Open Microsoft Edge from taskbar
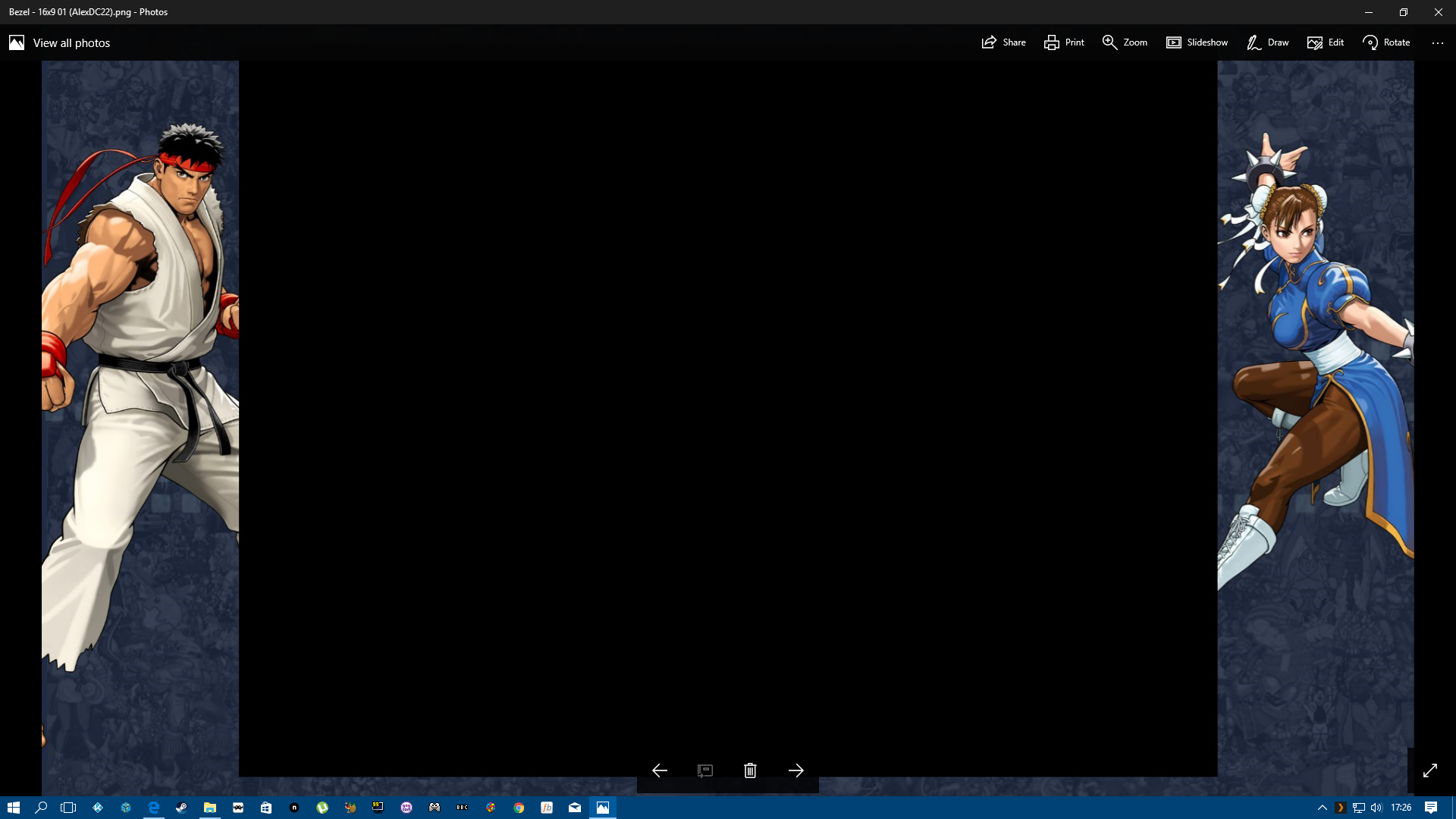The image size is (1456, 819). [154, 808]
